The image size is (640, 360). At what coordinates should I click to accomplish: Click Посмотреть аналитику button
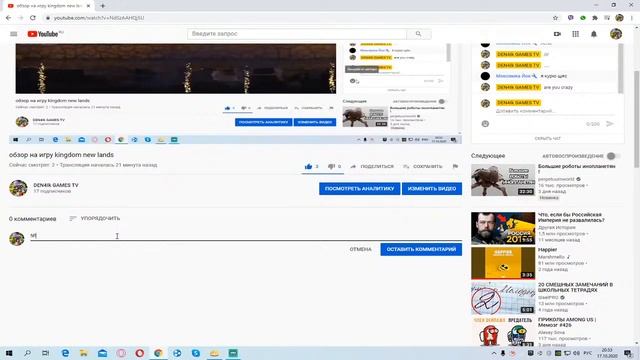click(359, 189)
